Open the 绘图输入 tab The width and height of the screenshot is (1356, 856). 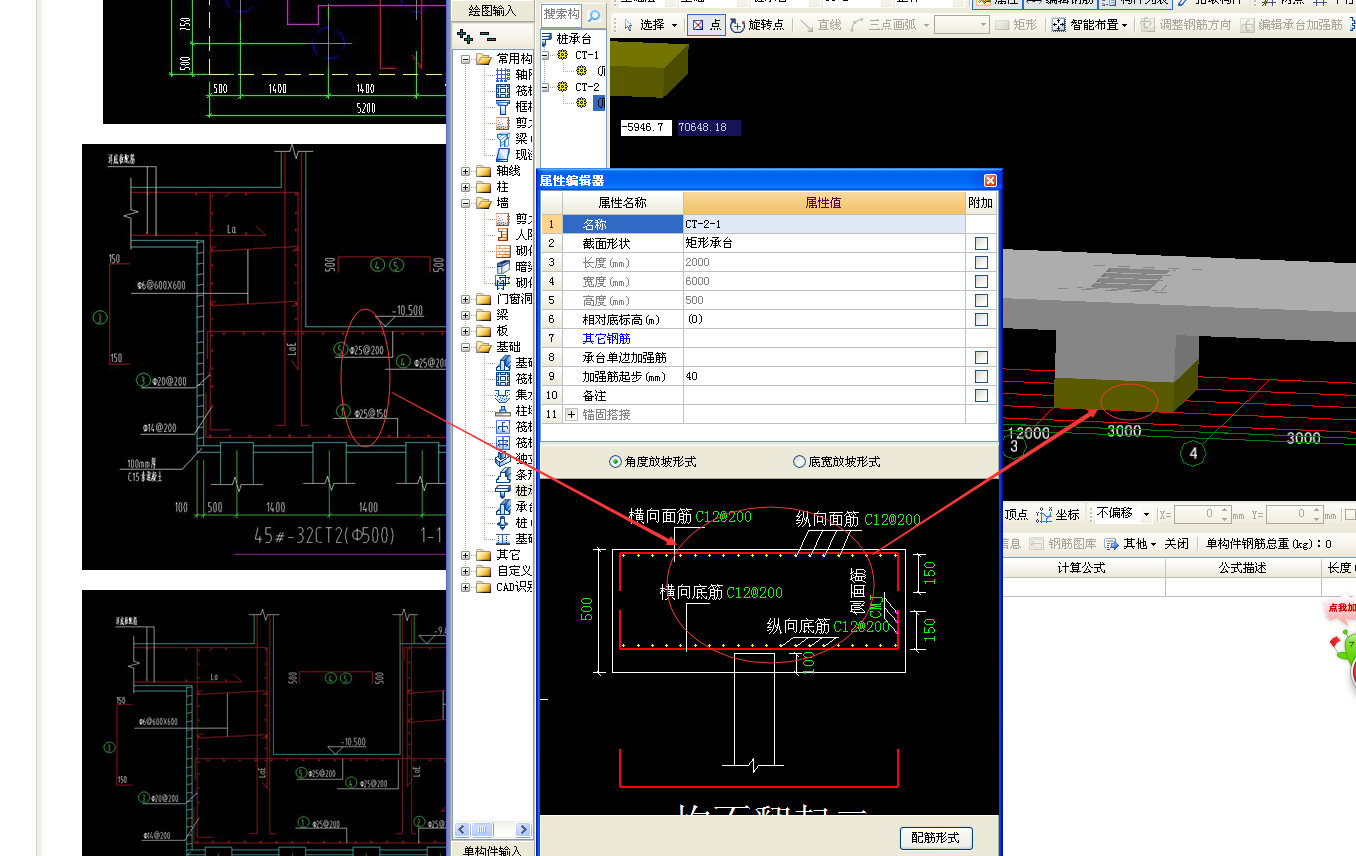[492, 11]
